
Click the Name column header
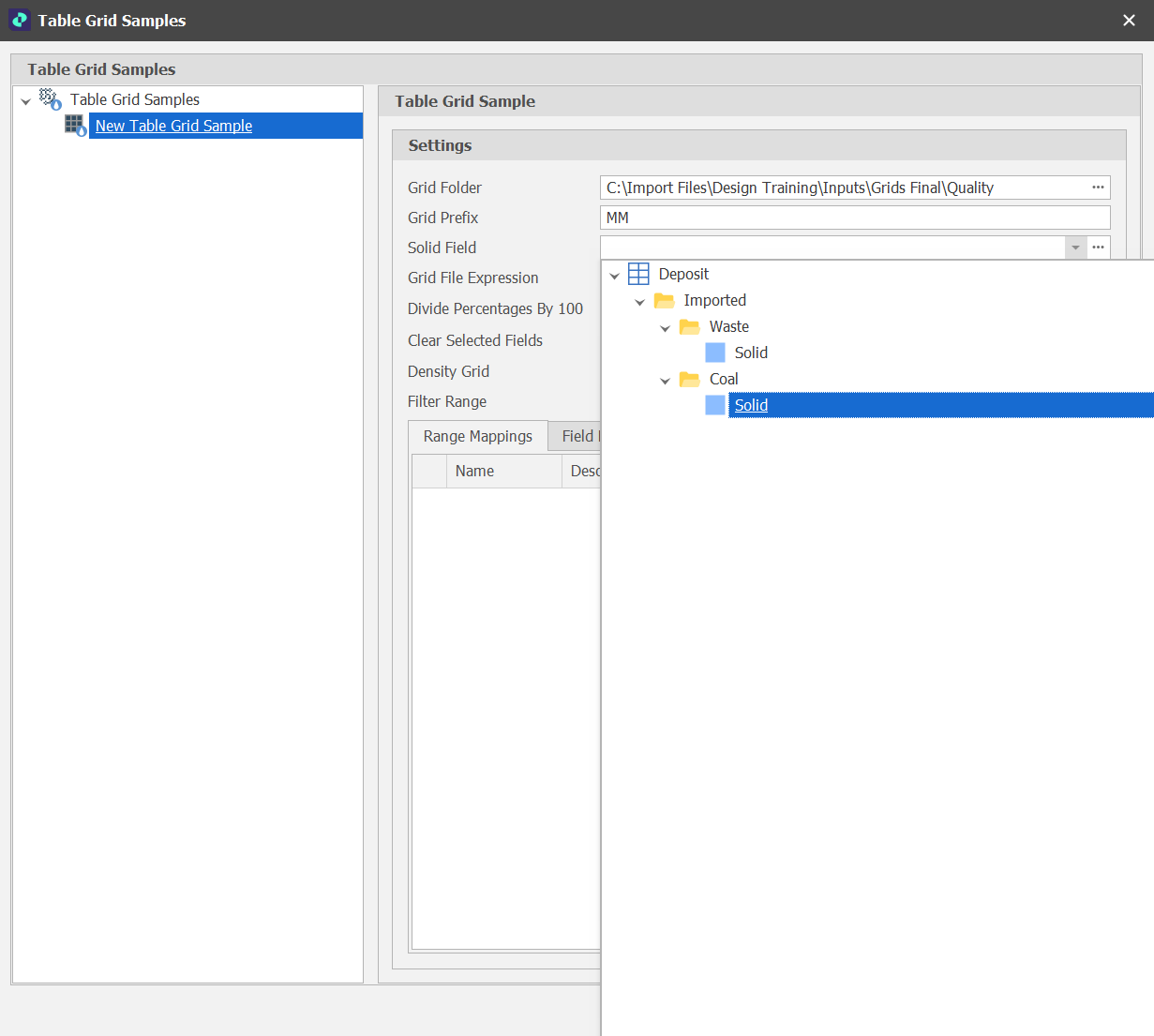[503, 472]
